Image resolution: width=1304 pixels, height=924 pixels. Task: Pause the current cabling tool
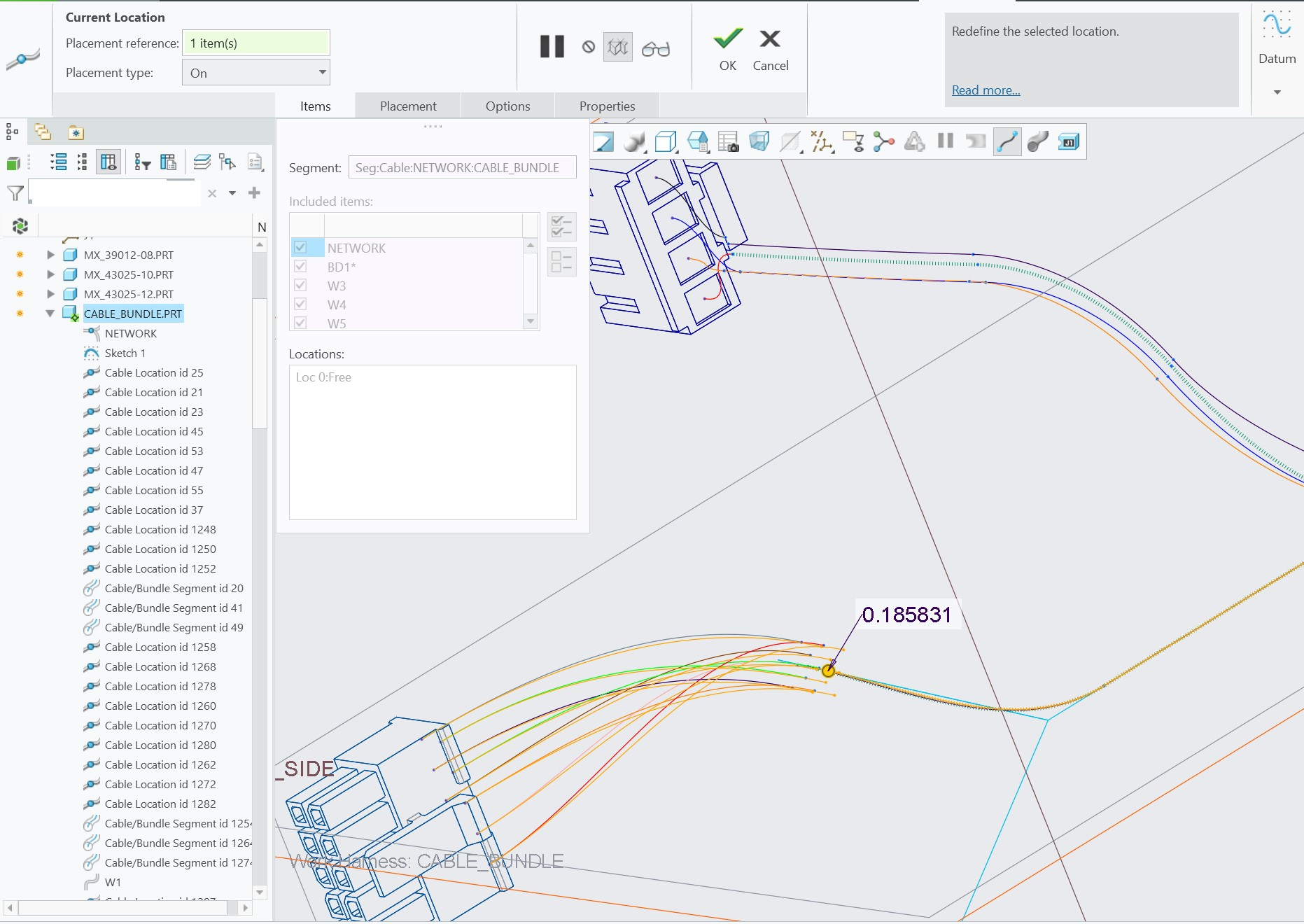coord(552,46)
